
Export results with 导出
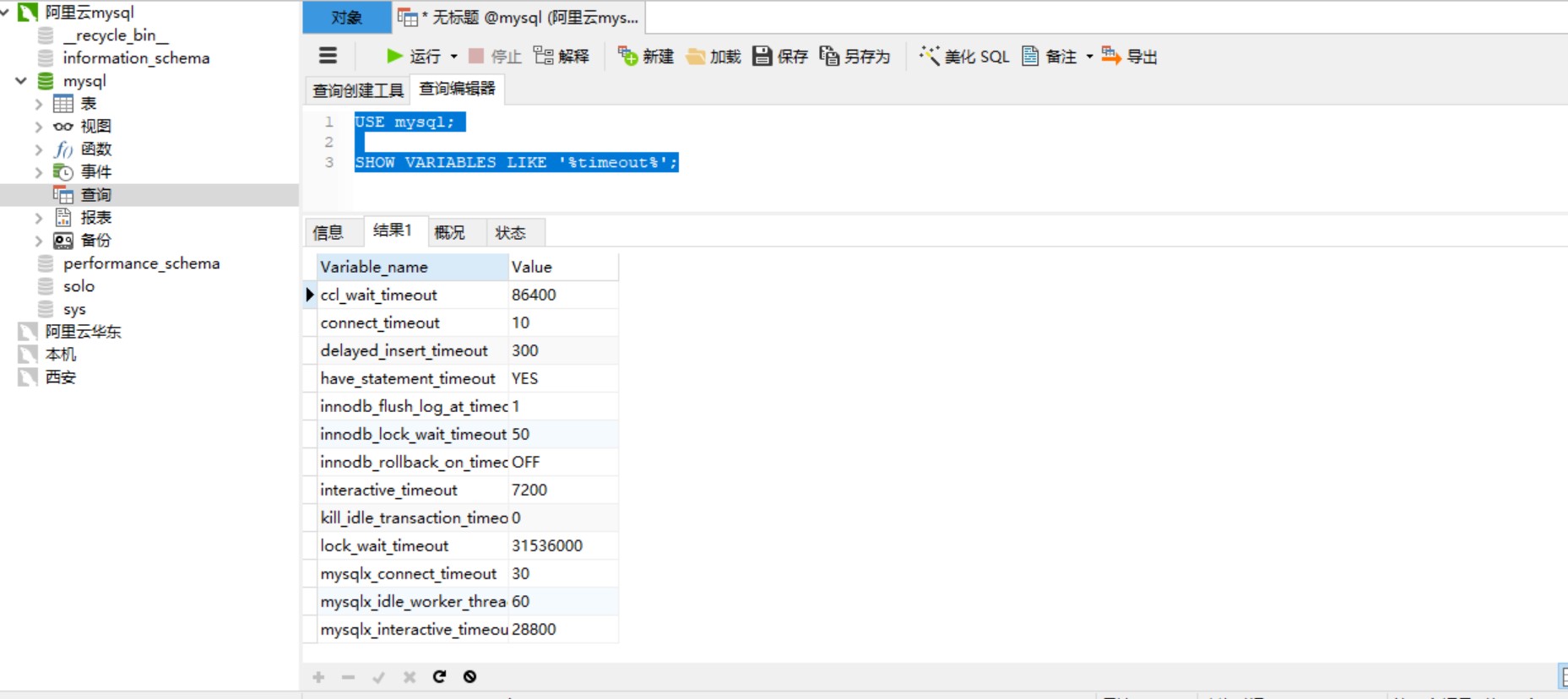click(x=1129, y=57)
